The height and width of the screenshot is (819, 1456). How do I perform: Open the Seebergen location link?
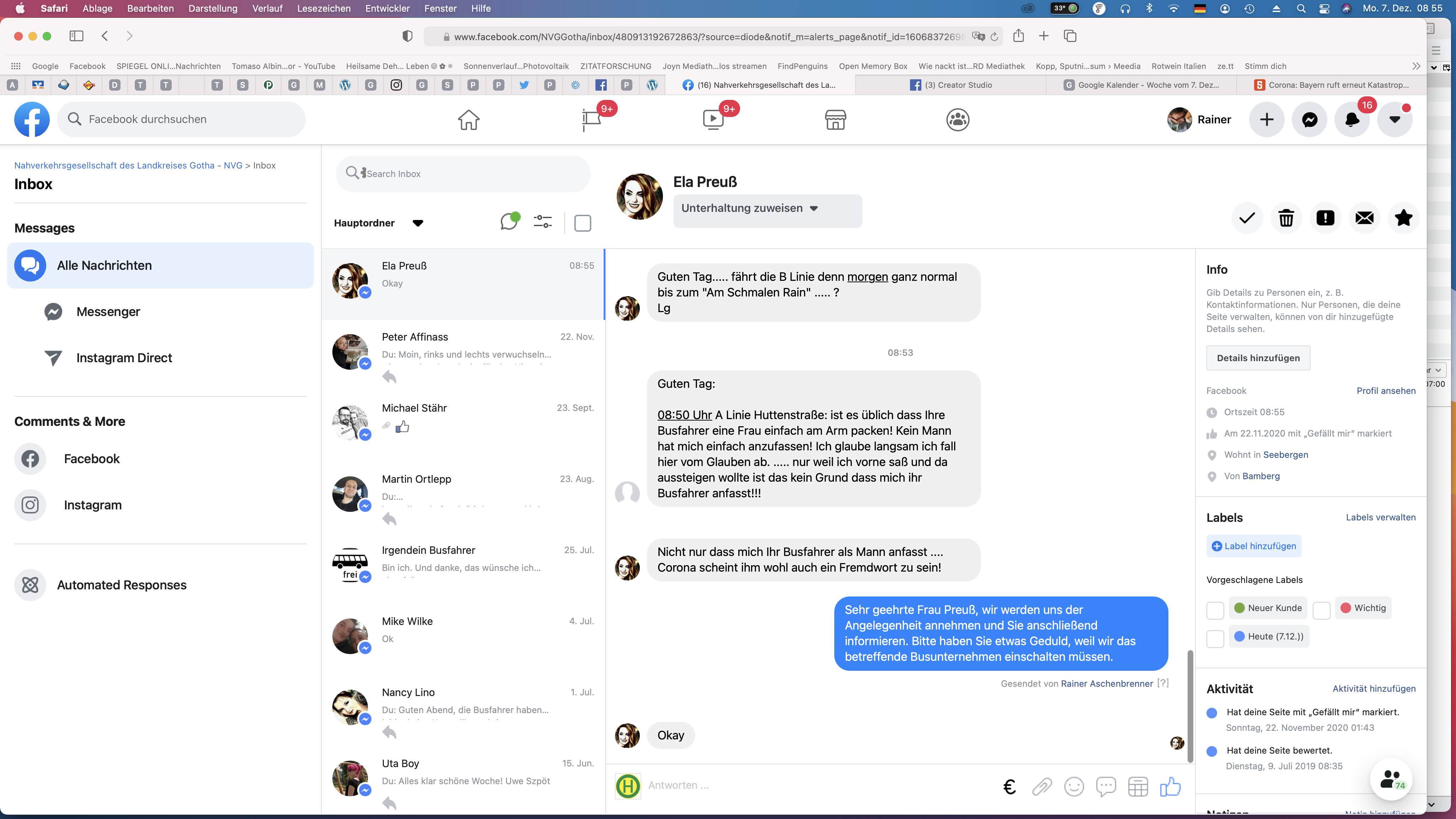tap(1286, 455)
